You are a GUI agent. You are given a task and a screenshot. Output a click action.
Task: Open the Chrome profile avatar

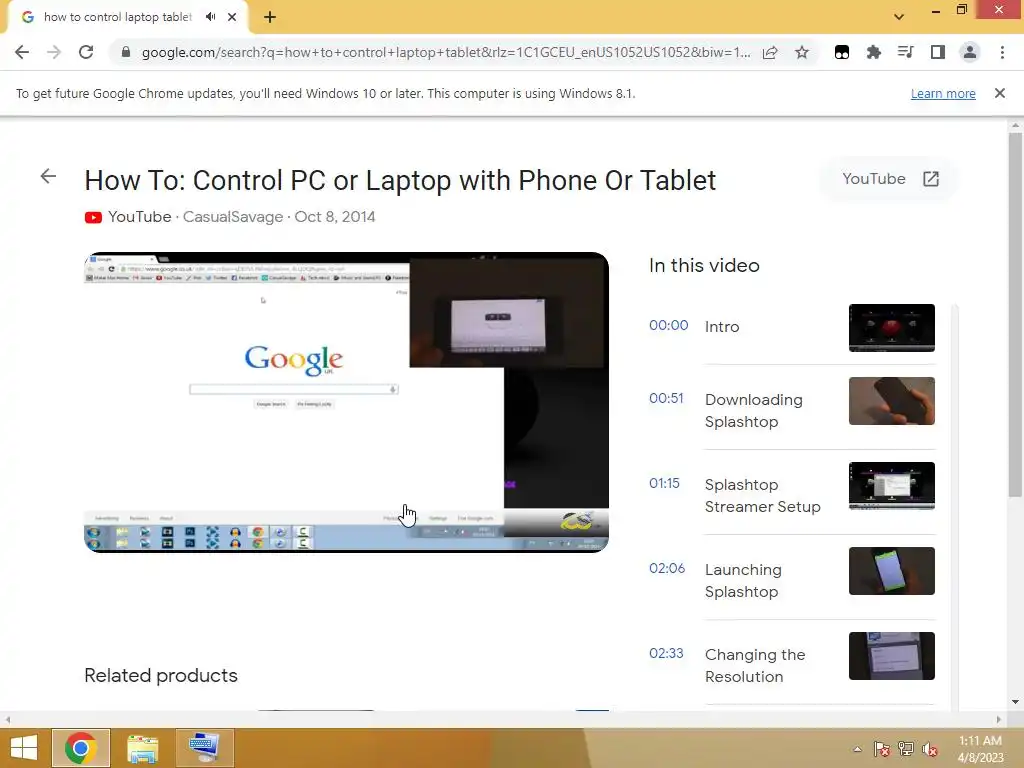click(x=970, y=52)
